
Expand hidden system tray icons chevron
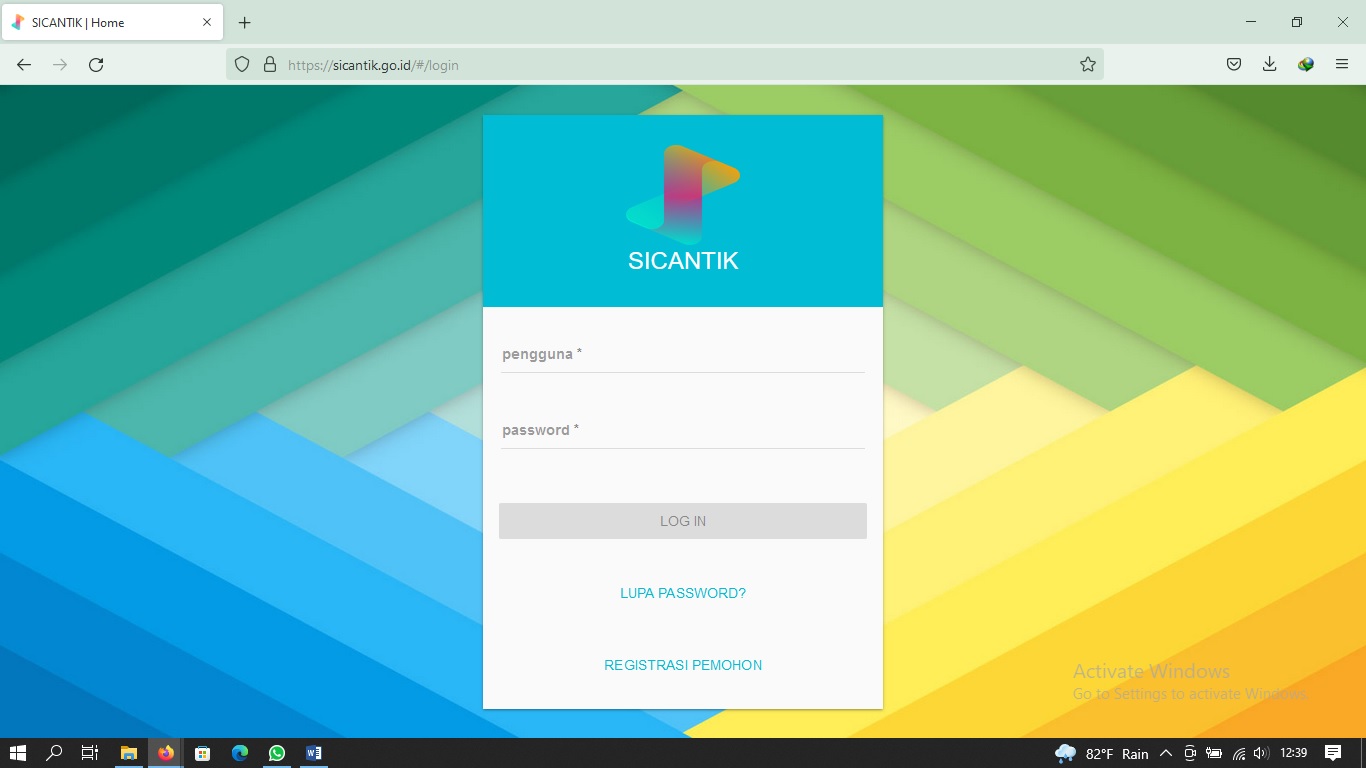(x=1165, y=753)
